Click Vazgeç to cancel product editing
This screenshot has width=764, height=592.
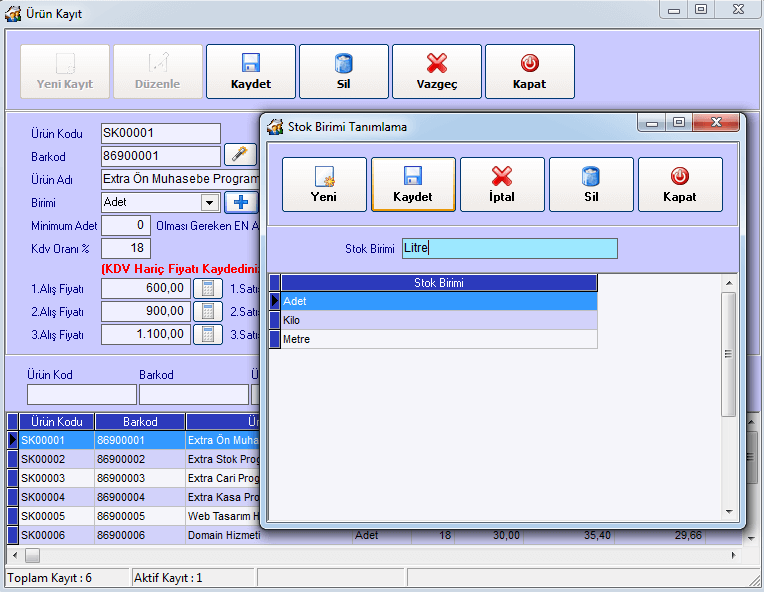coord(437,72)
